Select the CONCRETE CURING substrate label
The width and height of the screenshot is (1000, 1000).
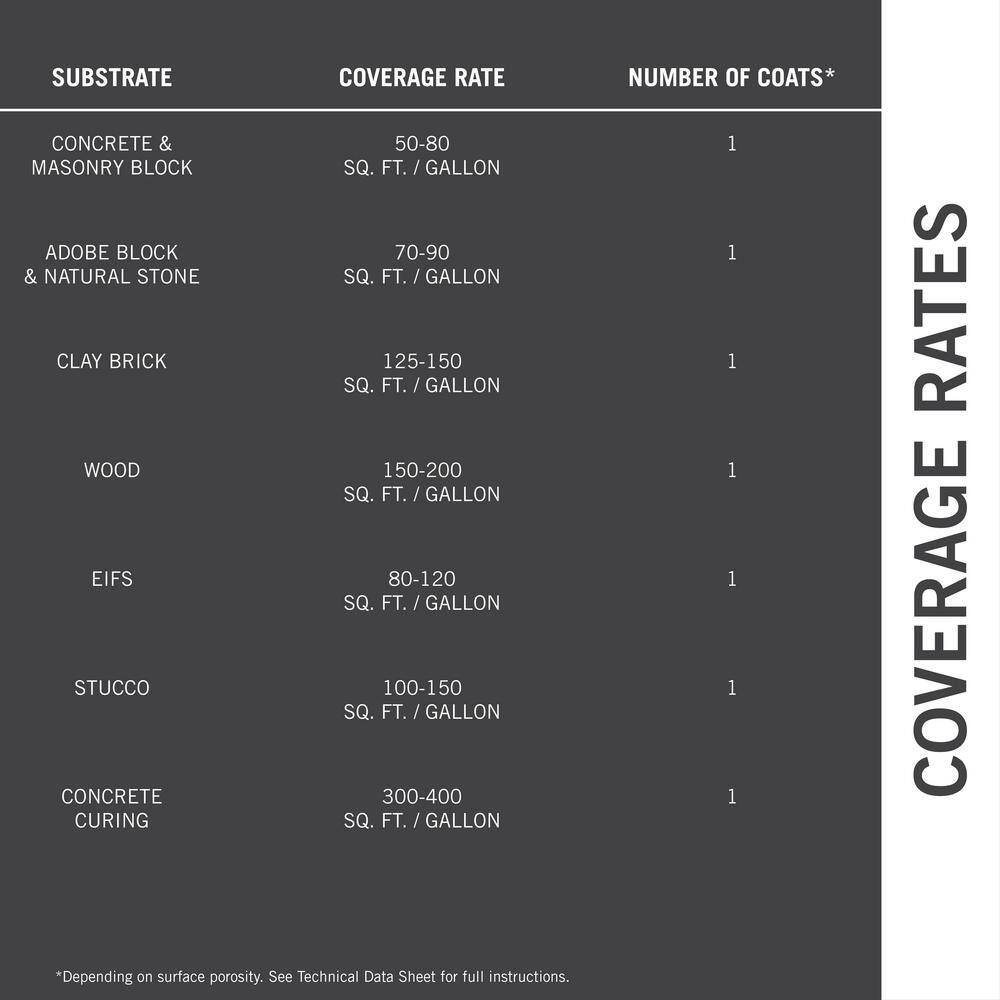click(x=112, y=809)
